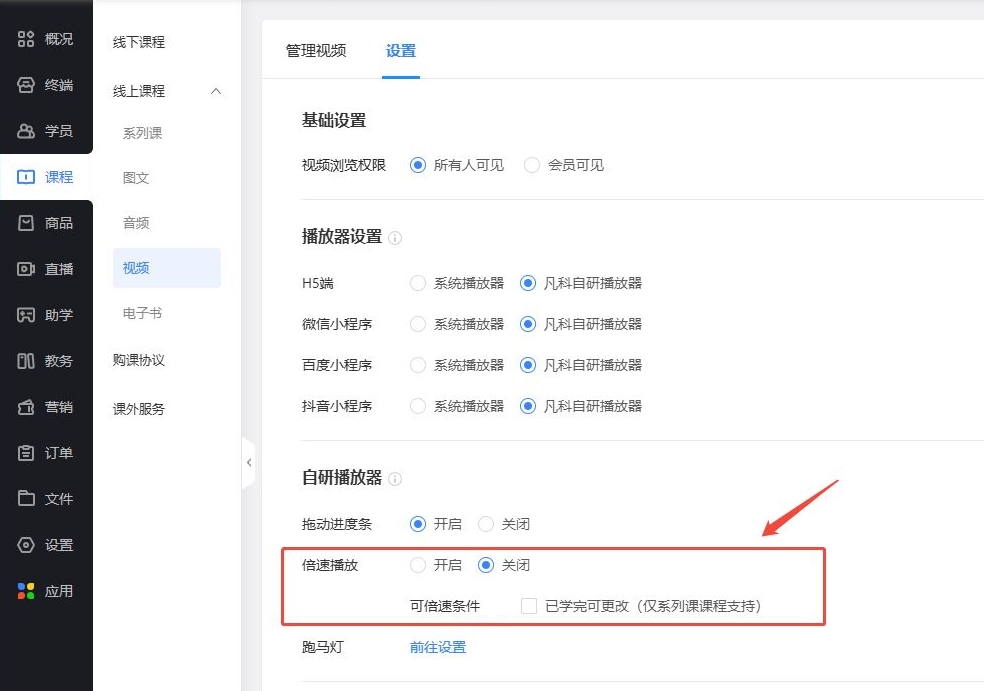Choose 凡科自研播放器 for 微信小程序
The width and height of the screenshot is (984, 691).
(x=528, y=324)
